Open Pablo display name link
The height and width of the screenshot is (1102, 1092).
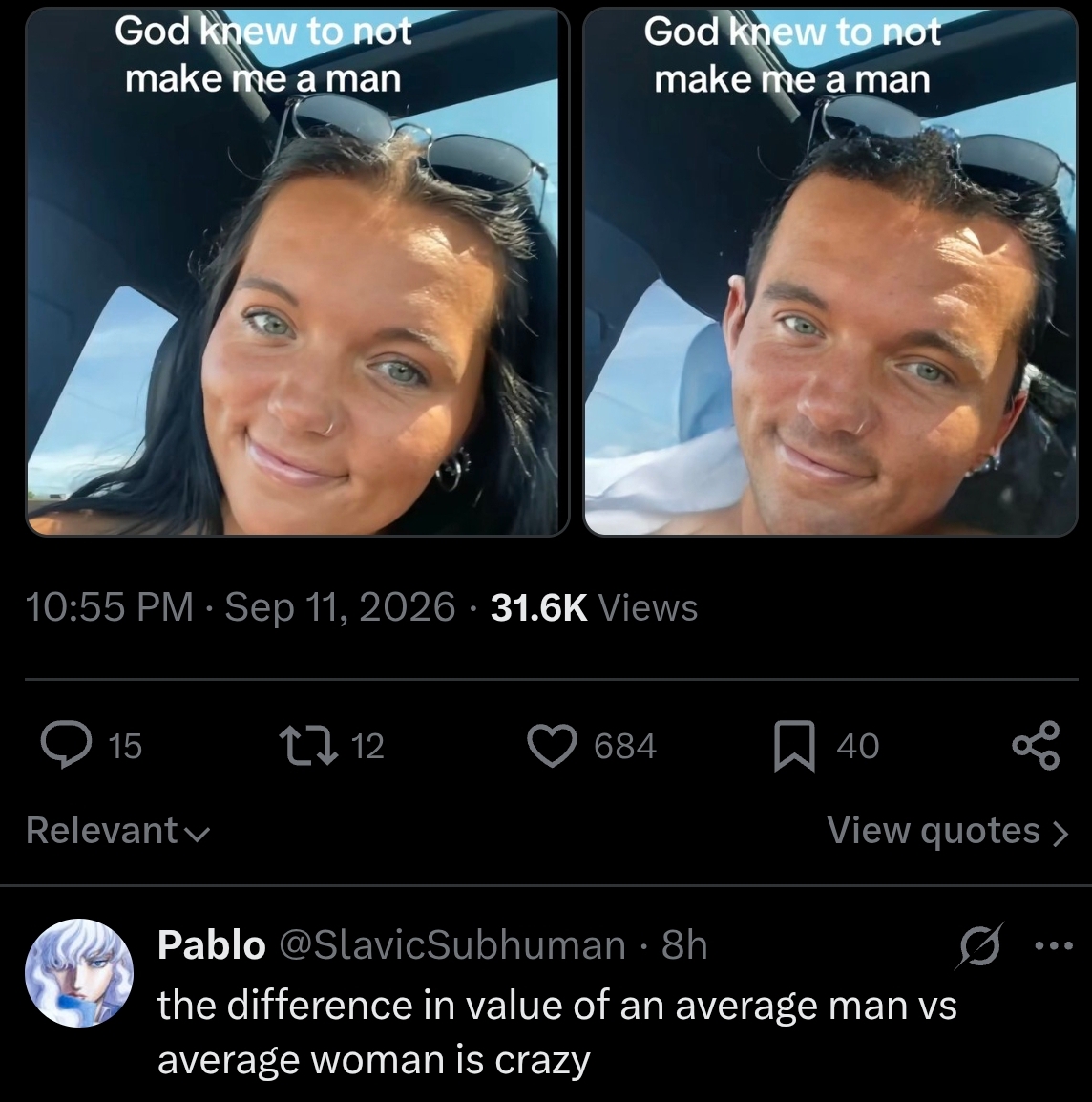(212, 944)
